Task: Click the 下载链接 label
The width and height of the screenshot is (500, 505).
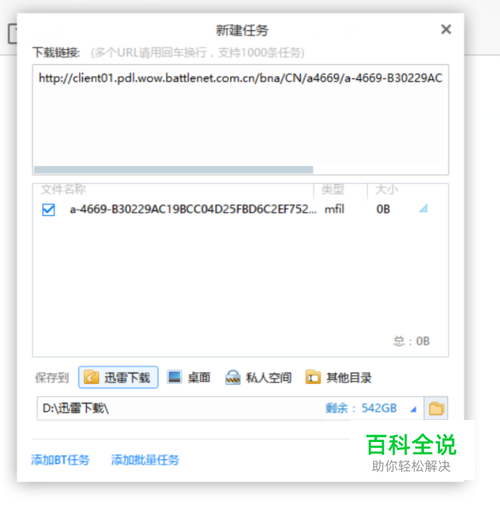Action: point(56,53)
